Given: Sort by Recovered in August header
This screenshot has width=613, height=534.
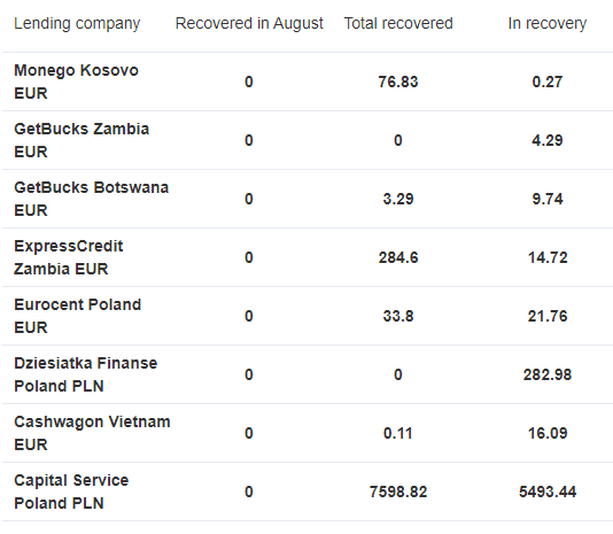Looking at the screenshot, I should click(249, 23).
